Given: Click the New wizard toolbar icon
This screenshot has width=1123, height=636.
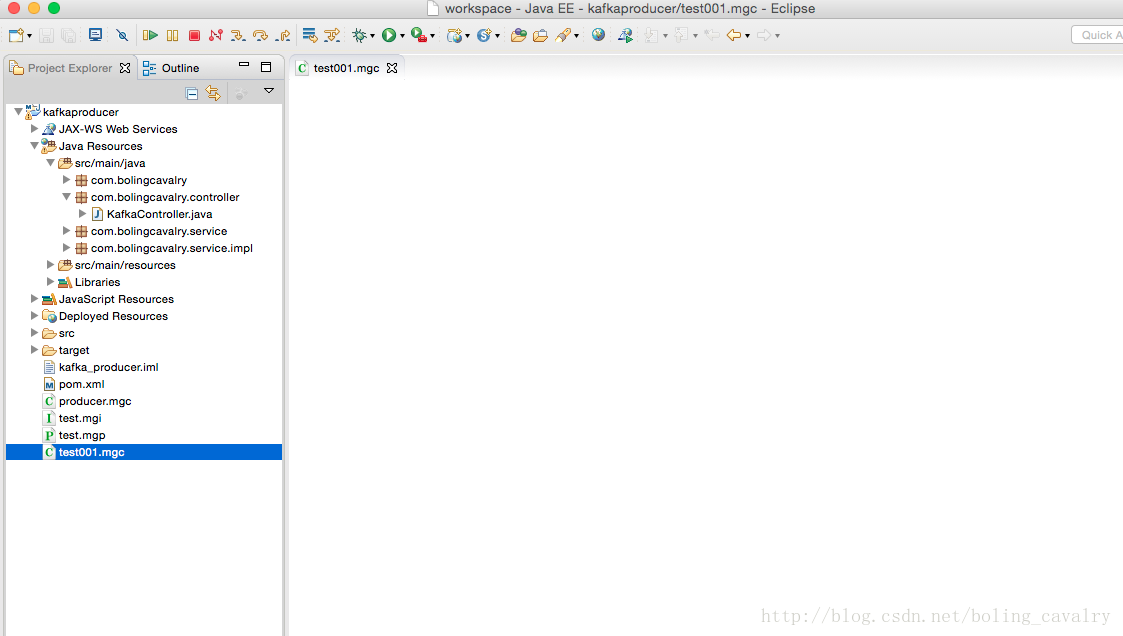Looking at the screenshot, I should (x=16, y=35).
